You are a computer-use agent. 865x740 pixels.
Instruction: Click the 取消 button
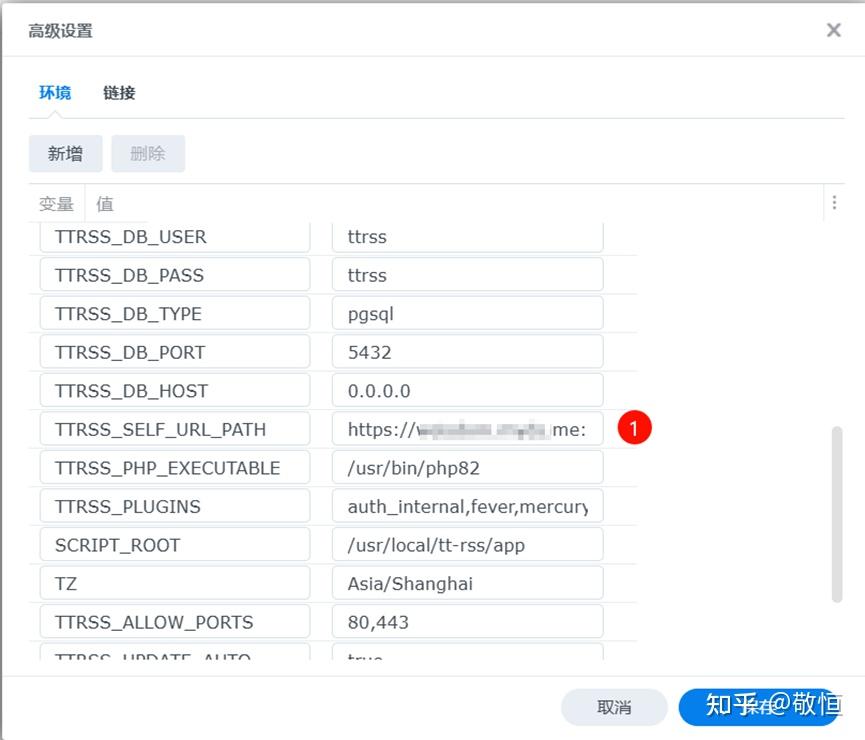pyautogui.click(x=614, y=707)
